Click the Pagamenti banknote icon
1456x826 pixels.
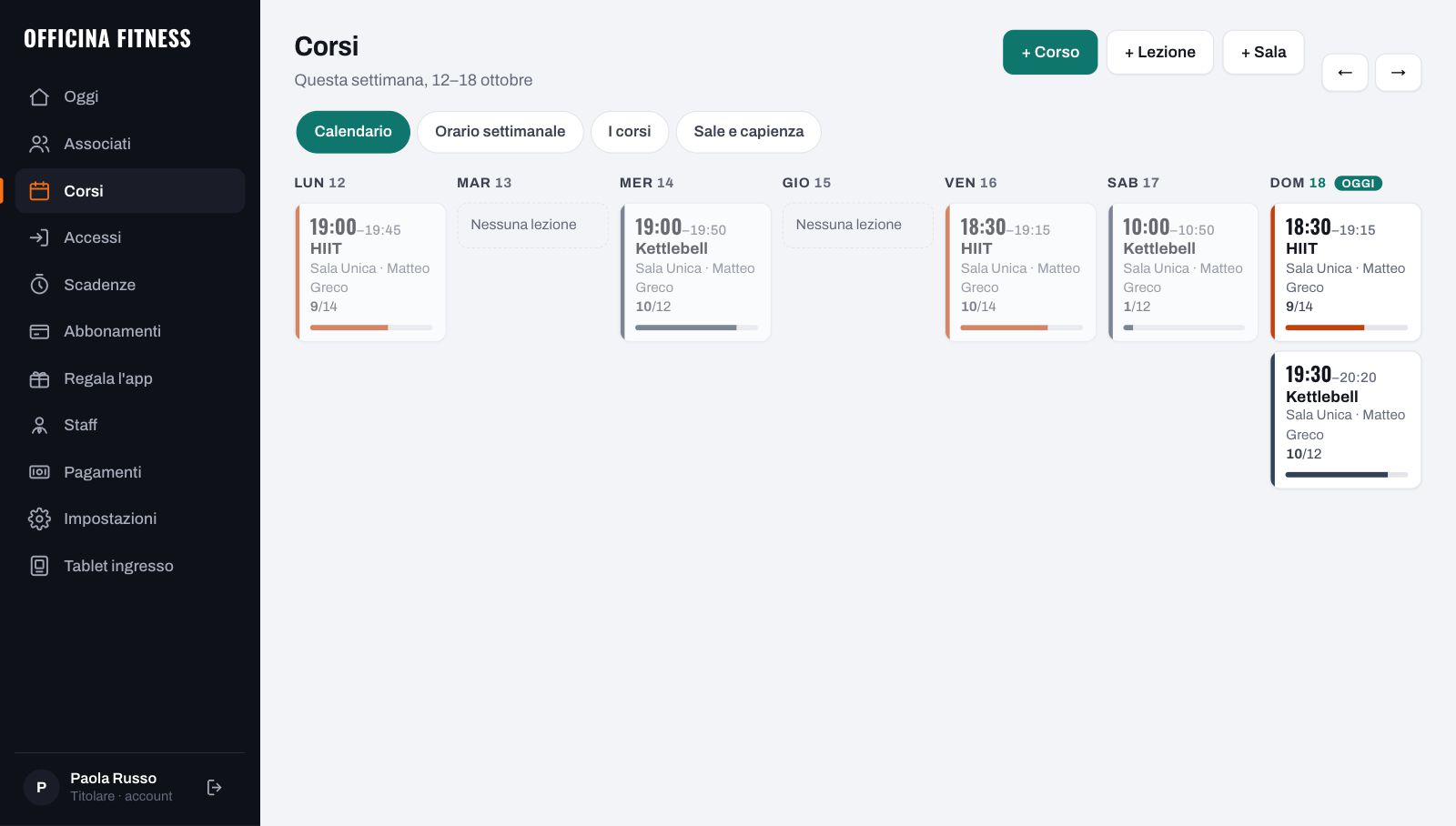pos(39,472)
